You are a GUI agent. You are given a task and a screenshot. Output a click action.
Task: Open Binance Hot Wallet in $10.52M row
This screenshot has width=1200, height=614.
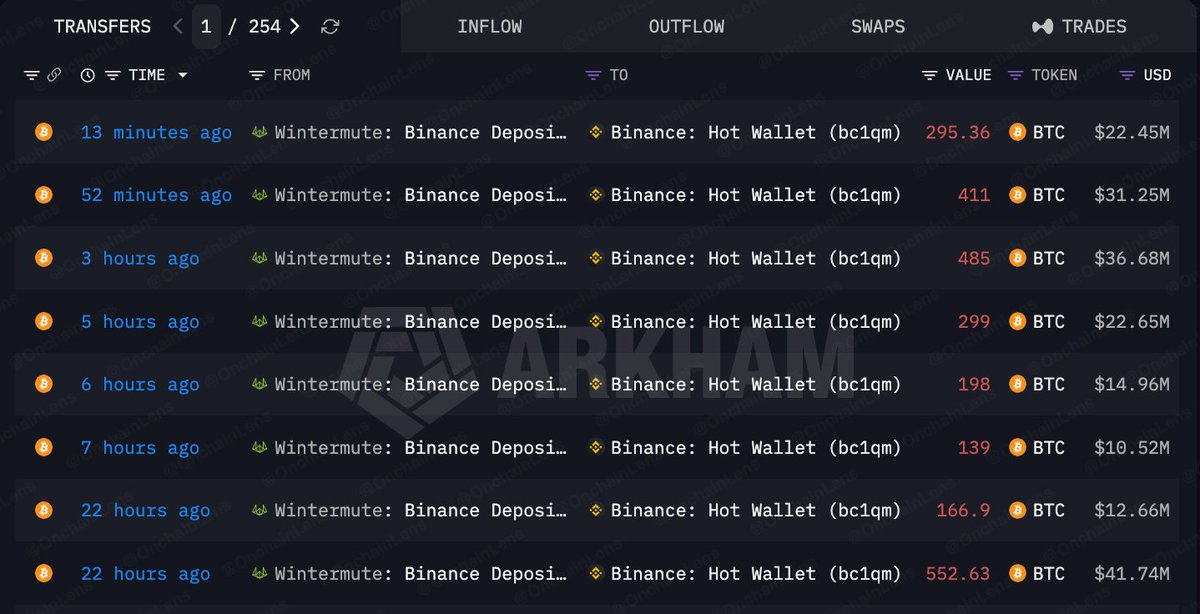click(745, 447)
